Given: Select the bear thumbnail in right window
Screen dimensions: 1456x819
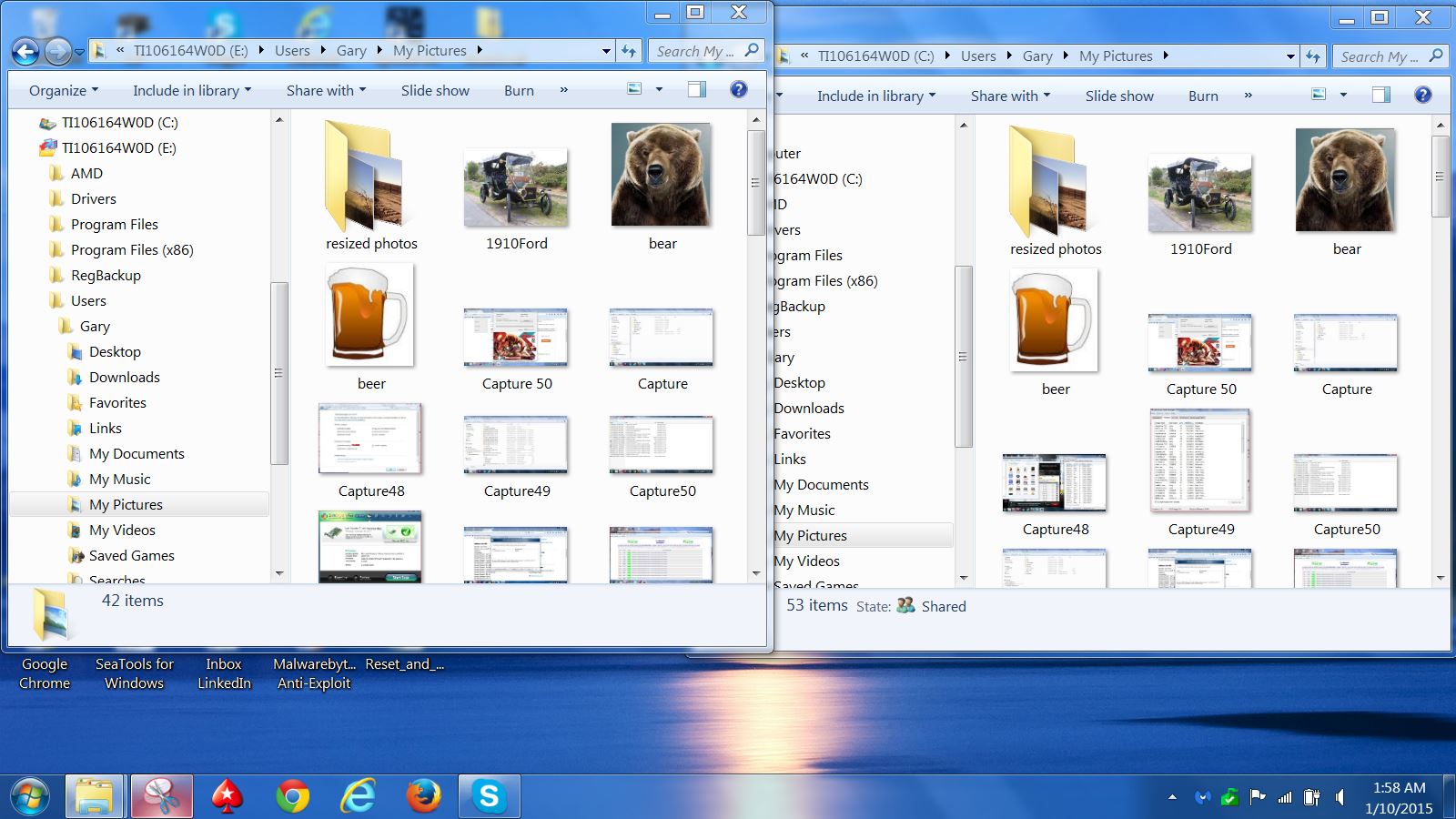Looking at the screenshot, I should pos(1346,191).
